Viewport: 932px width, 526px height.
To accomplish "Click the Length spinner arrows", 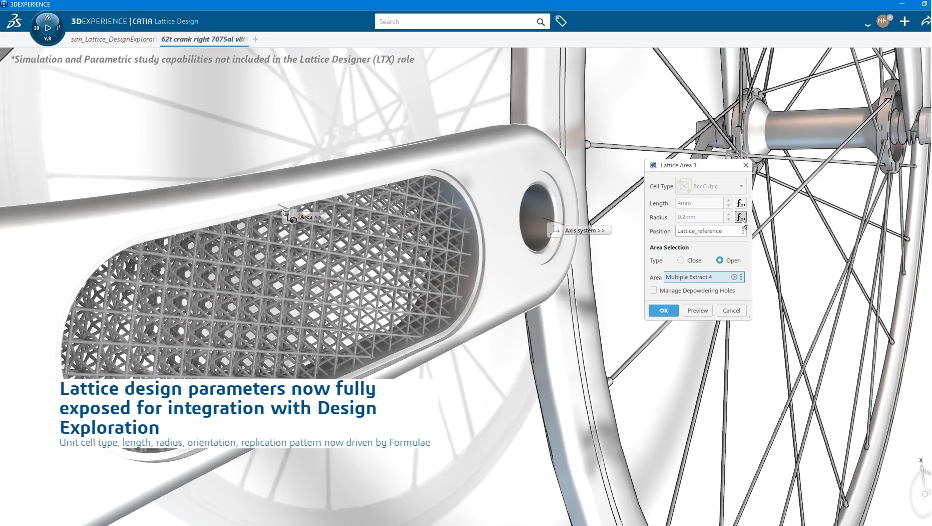I will coord(728,203).
